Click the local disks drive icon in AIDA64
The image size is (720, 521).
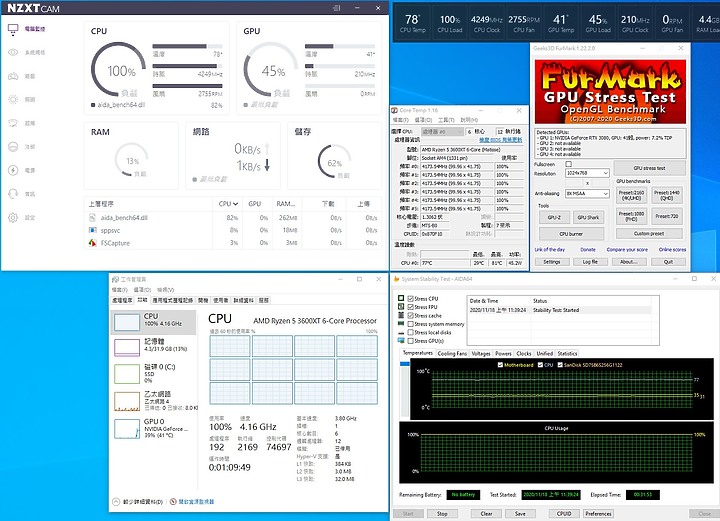[x=401, y=332]
